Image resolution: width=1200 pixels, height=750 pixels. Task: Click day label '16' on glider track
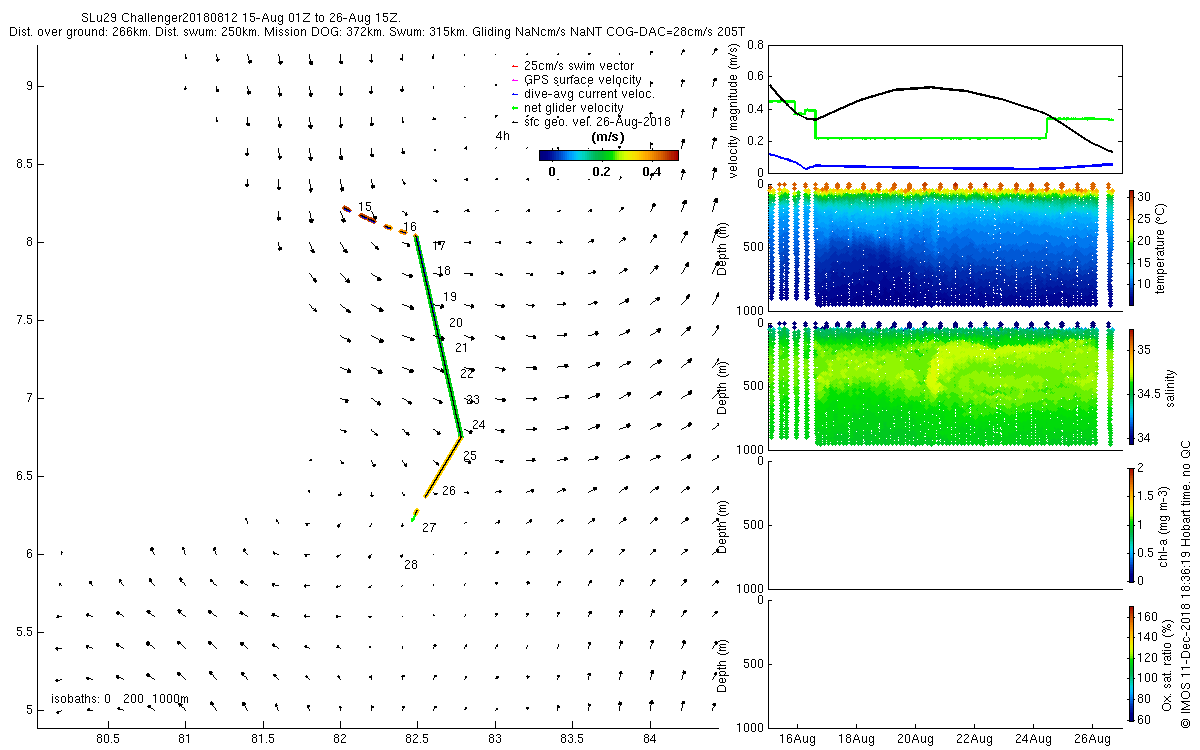click(410, 227)
